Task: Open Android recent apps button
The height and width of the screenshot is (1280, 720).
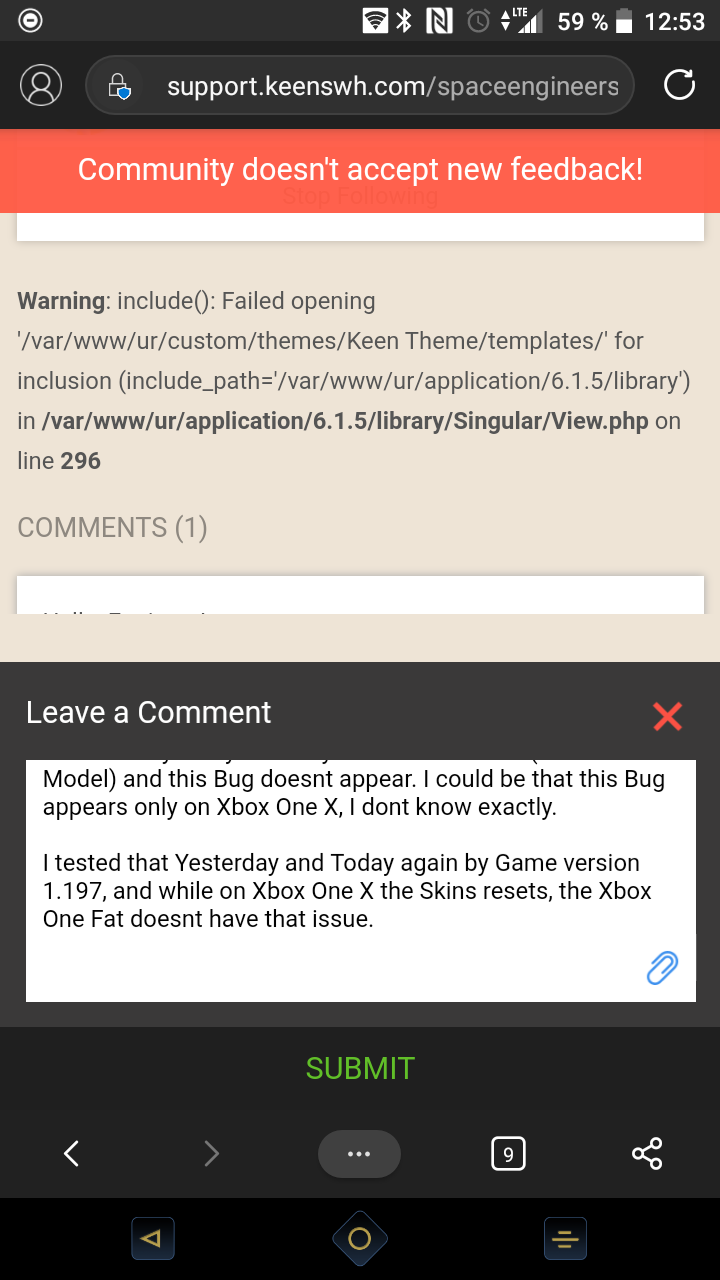Action: (565, 1239)
